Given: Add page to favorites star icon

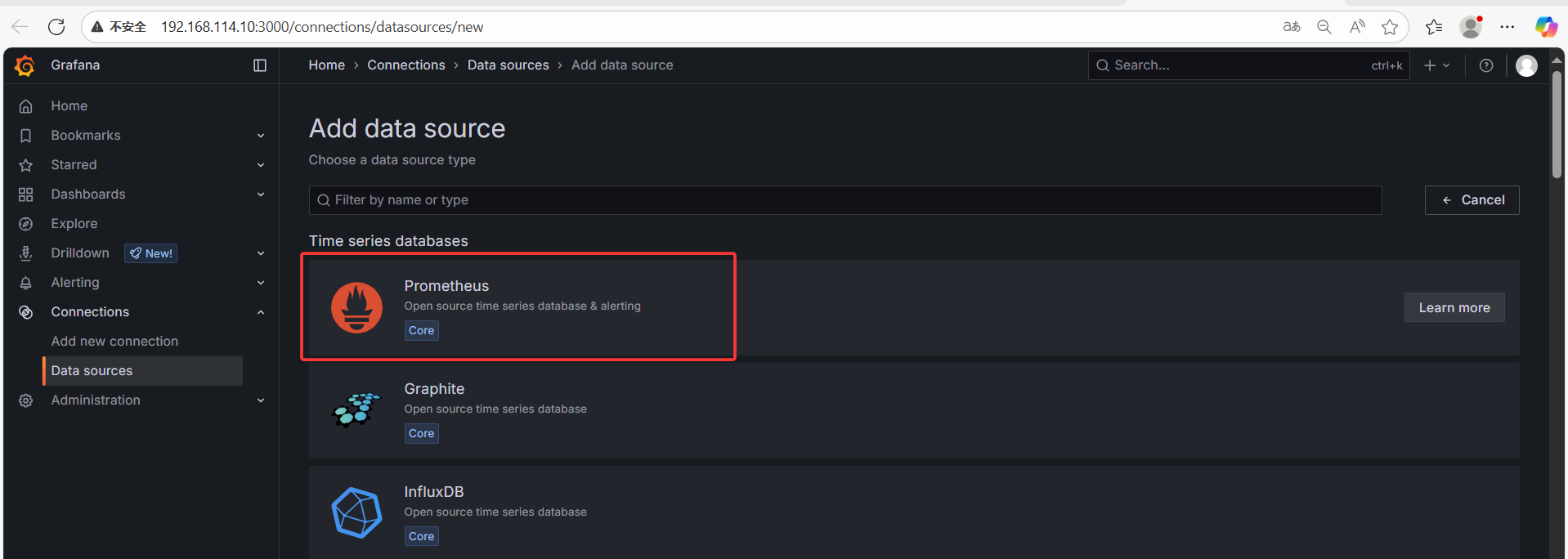Looking at the screenshot, I should (x=1390, y=27).
